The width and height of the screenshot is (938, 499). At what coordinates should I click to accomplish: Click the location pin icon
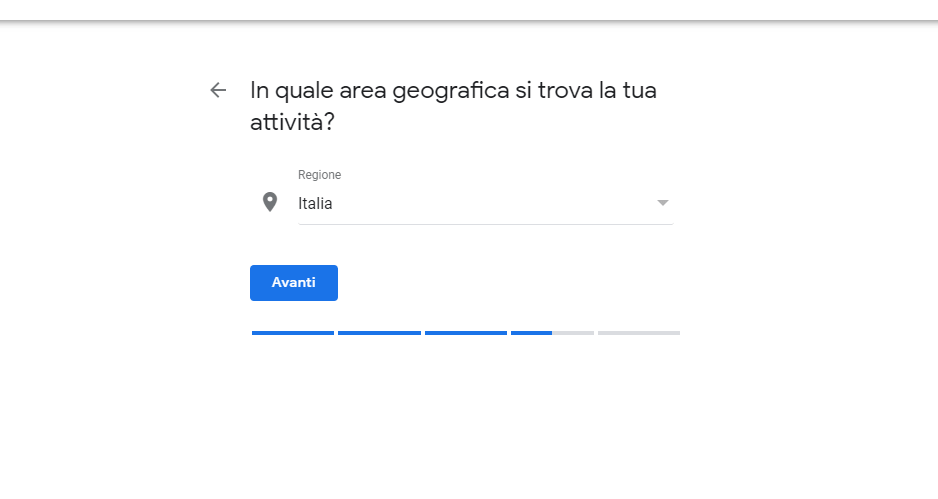point(269,203)
